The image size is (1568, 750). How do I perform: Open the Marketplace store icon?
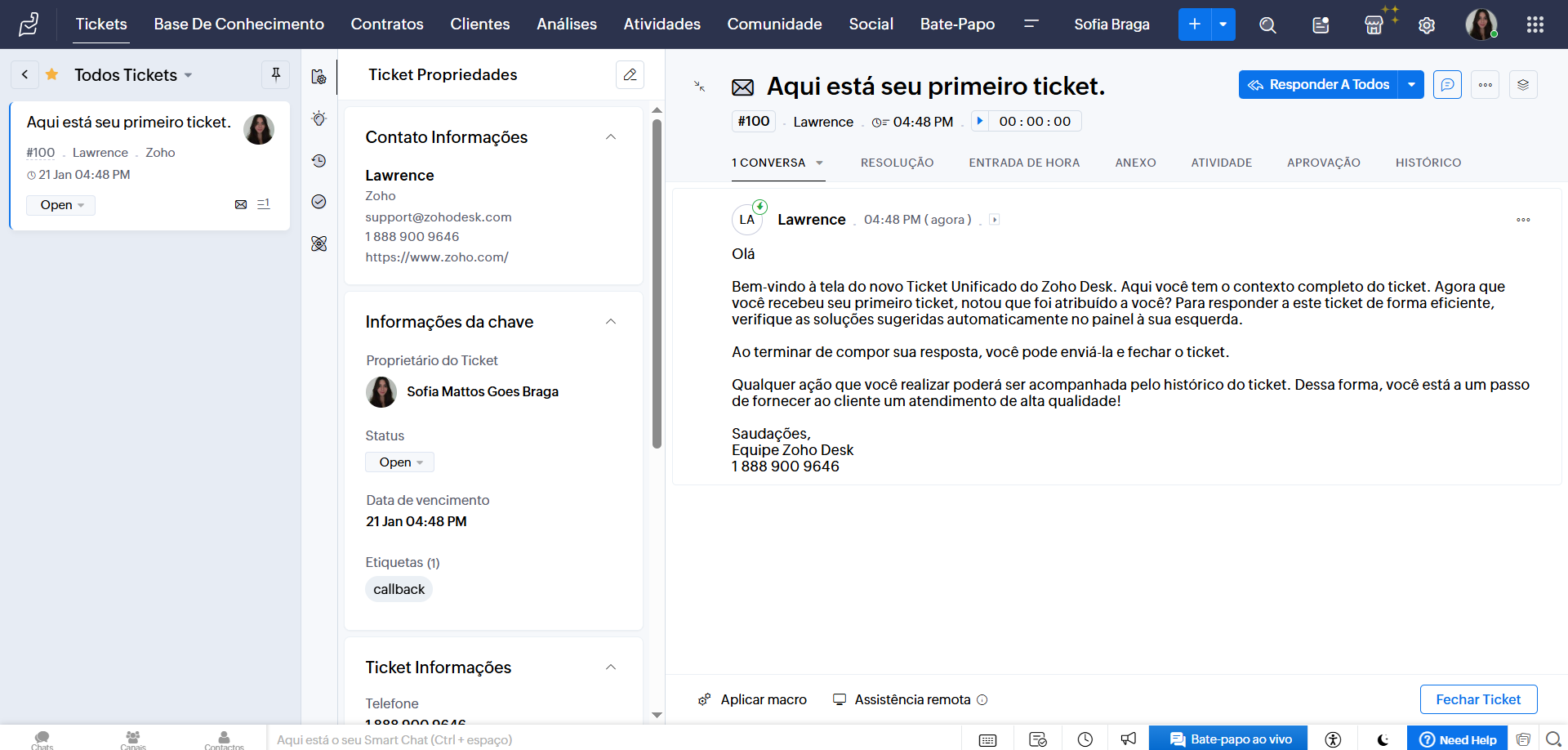pos(1374,25)
